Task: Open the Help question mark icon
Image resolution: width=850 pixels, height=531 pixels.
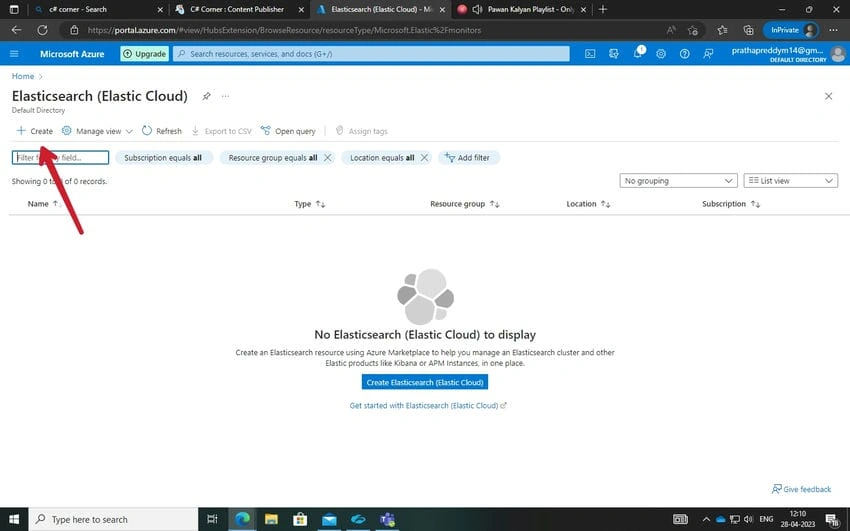Action: [x=685, y=54]
